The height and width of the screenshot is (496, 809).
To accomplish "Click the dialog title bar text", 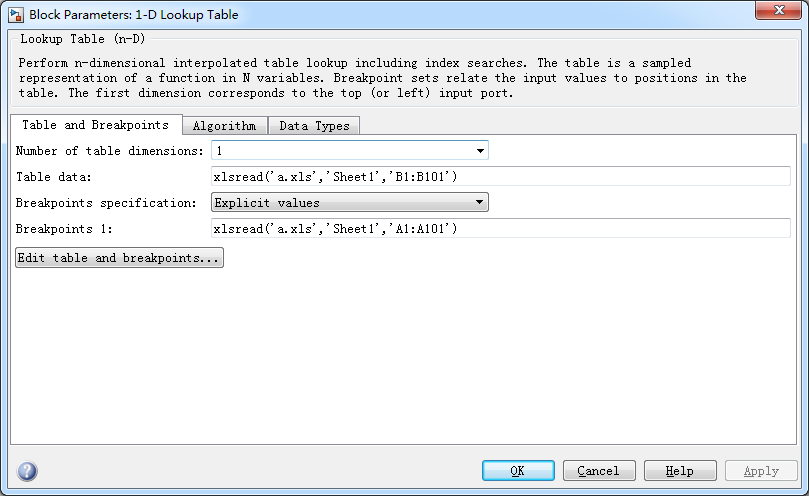I will tap(133, 15).
